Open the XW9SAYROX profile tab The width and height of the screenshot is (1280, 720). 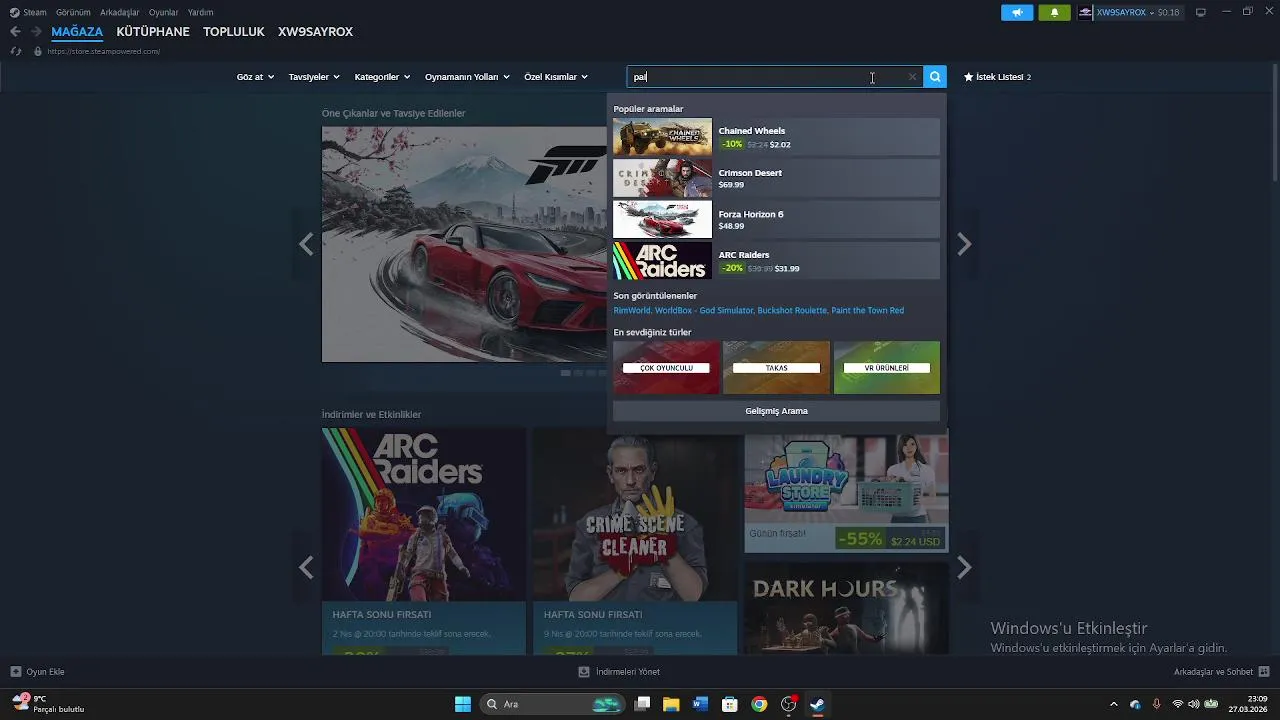click(x=315, y=32)
